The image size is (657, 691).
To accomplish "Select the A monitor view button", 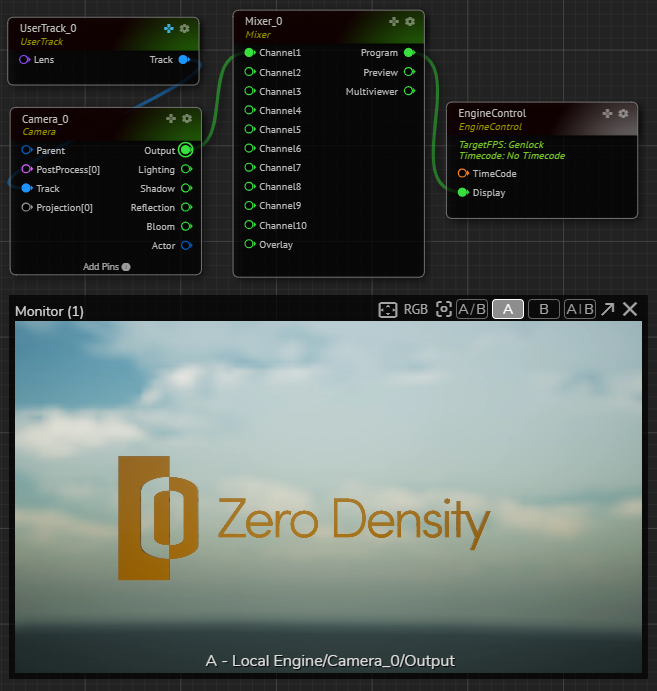I will click(x=508, y=310).
